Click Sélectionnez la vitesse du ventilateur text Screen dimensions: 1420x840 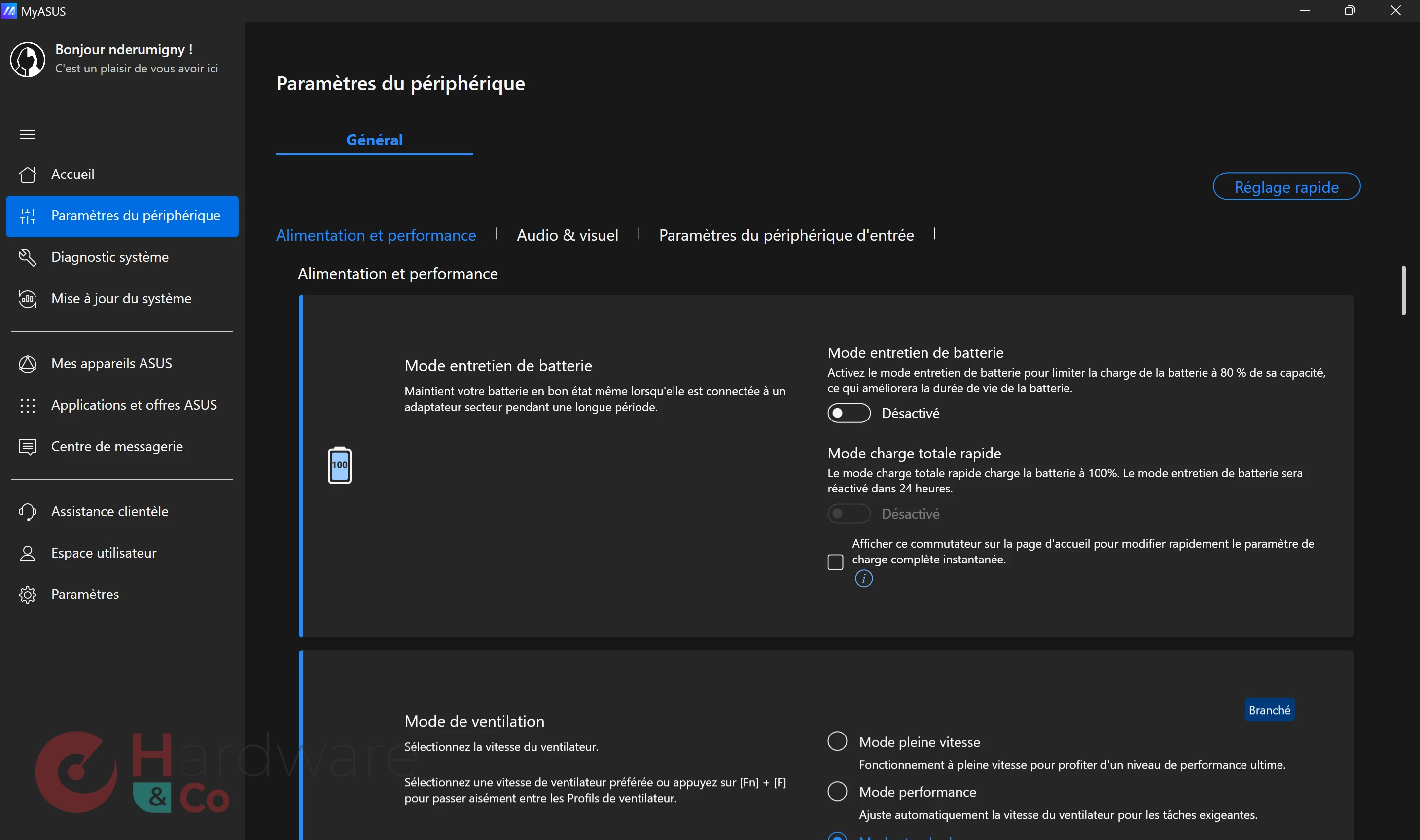[501, 747]
